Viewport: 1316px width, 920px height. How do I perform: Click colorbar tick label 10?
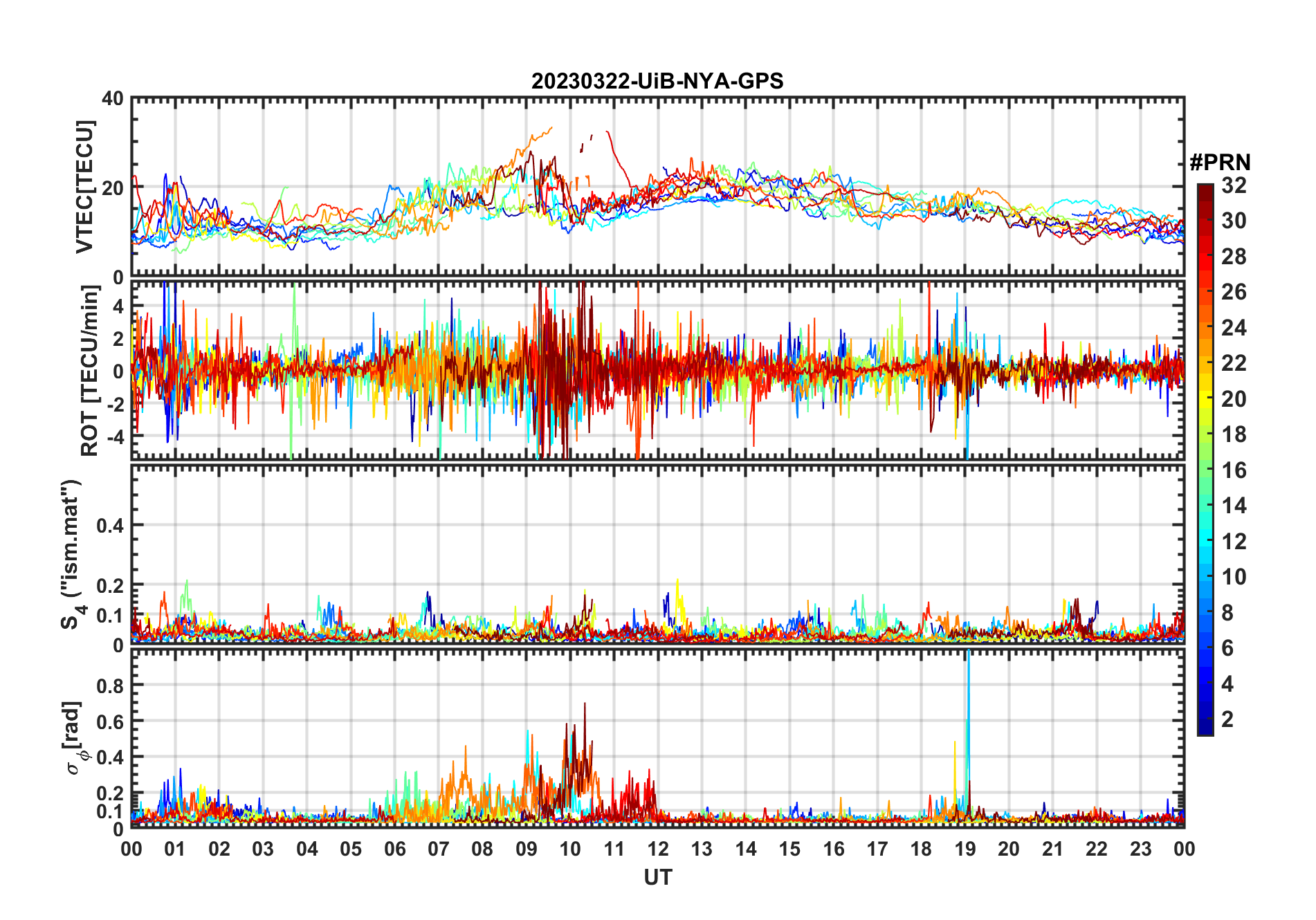(1234, 577)
